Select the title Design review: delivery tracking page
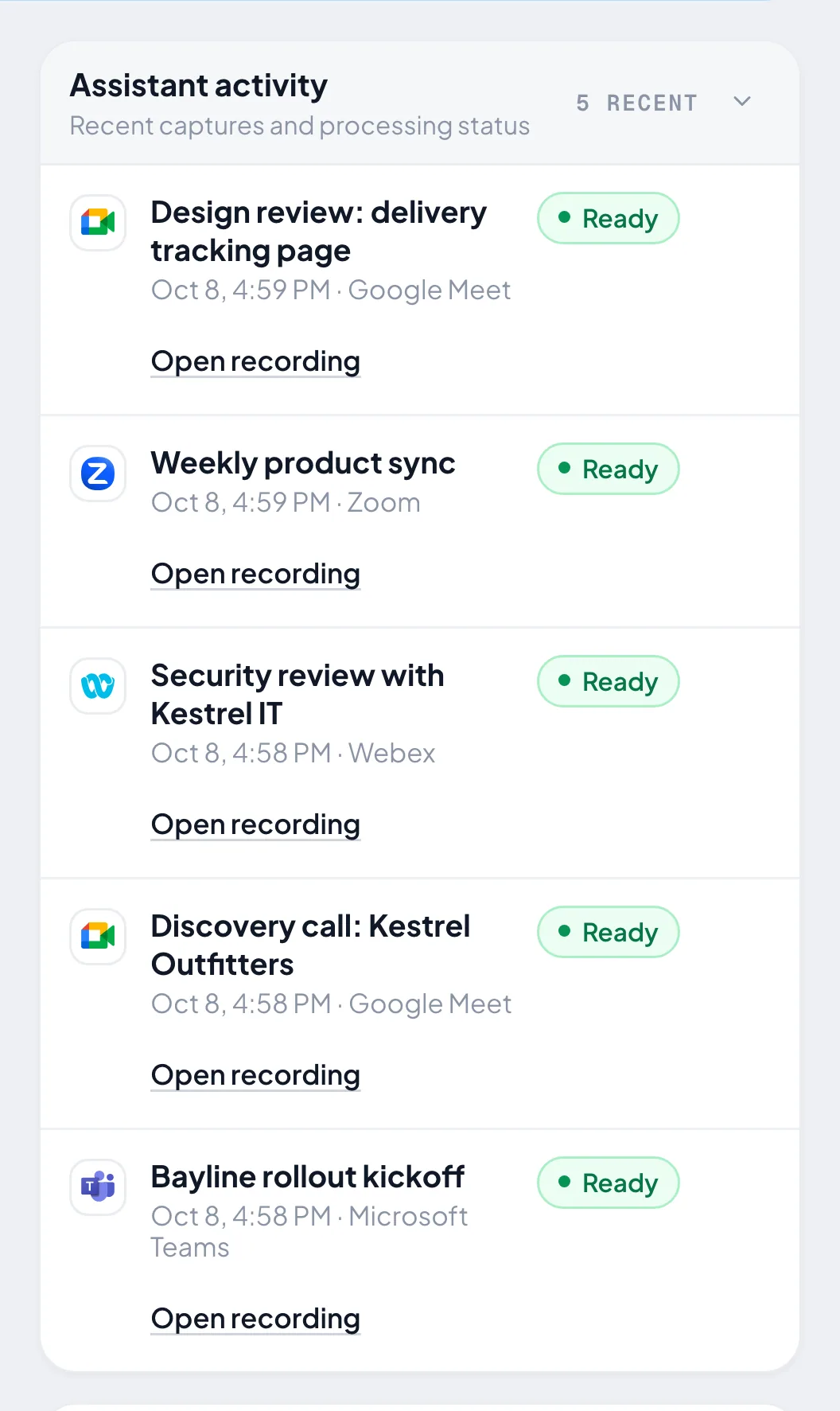This screenshot has width=840, height=1411. (319, 232)
